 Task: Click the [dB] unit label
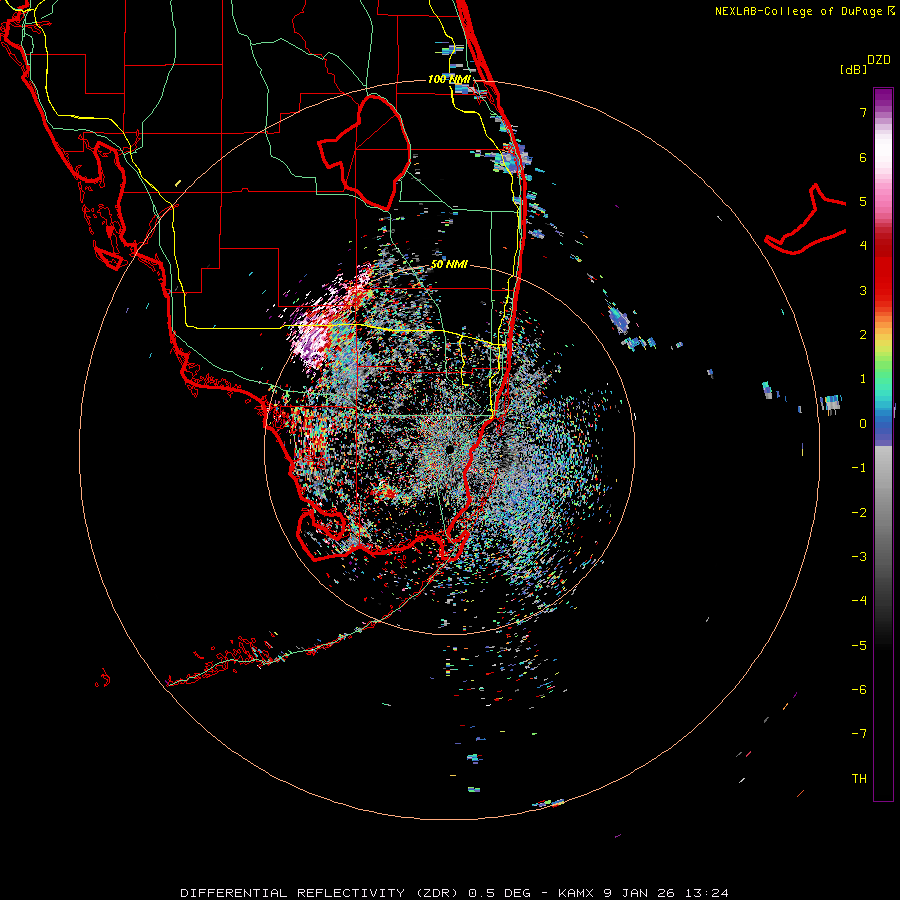854,69
